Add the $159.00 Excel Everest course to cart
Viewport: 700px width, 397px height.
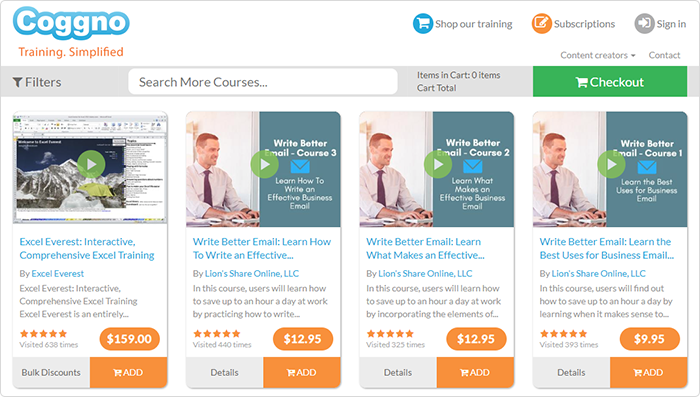(129, 372)
